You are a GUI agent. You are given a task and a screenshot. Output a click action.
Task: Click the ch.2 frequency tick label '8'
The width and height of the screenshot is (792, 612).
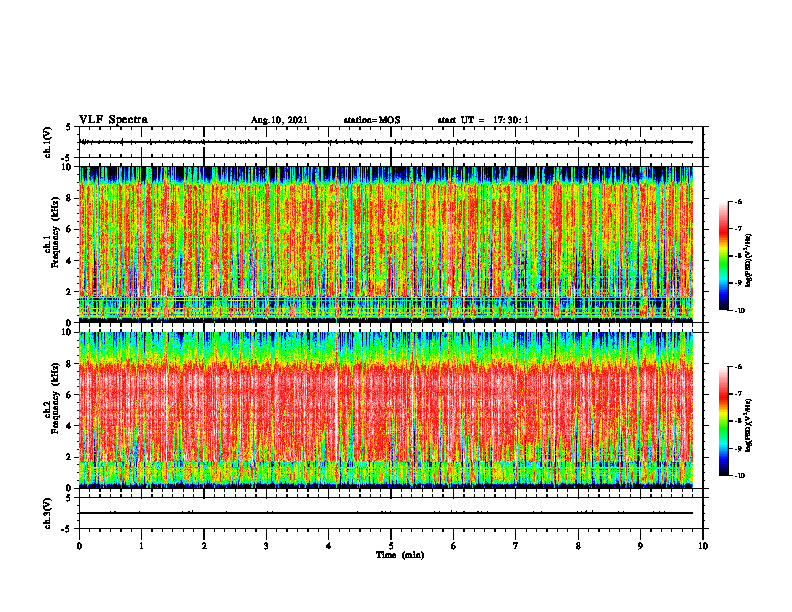70,364
